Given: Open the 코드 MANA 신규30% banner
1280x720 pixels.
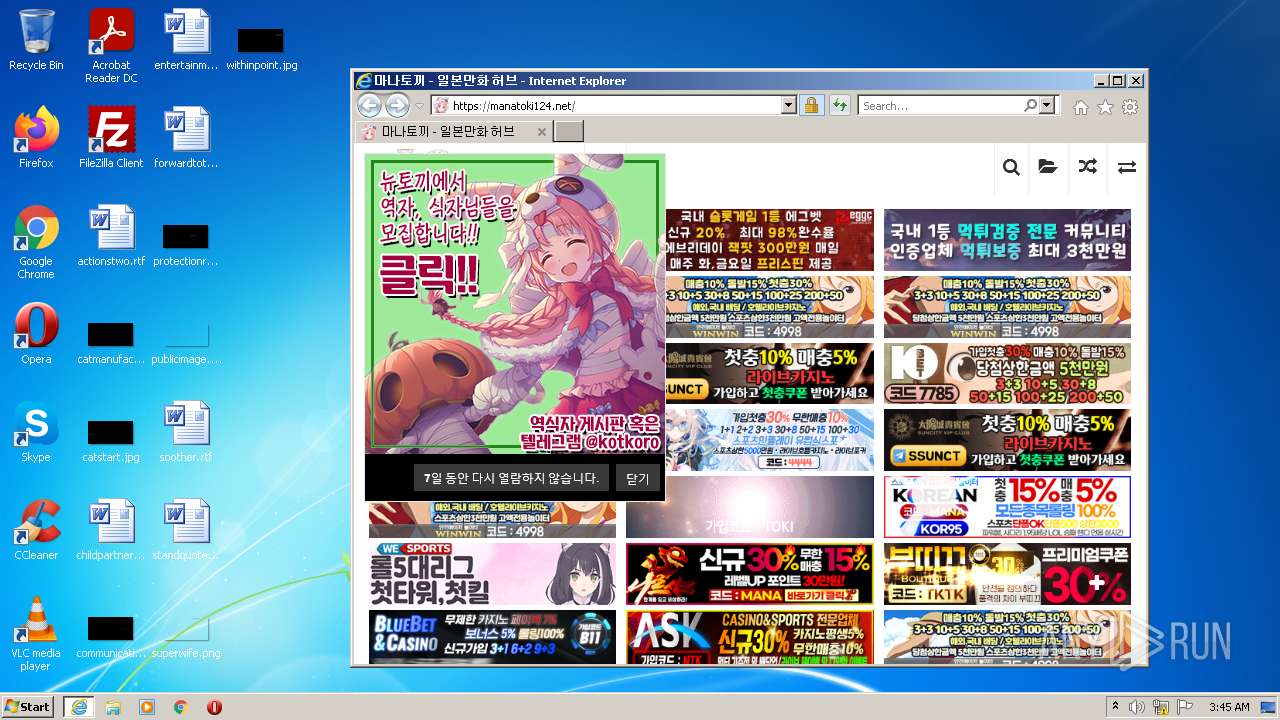Looking at the screenshot, I should [749, 573].
